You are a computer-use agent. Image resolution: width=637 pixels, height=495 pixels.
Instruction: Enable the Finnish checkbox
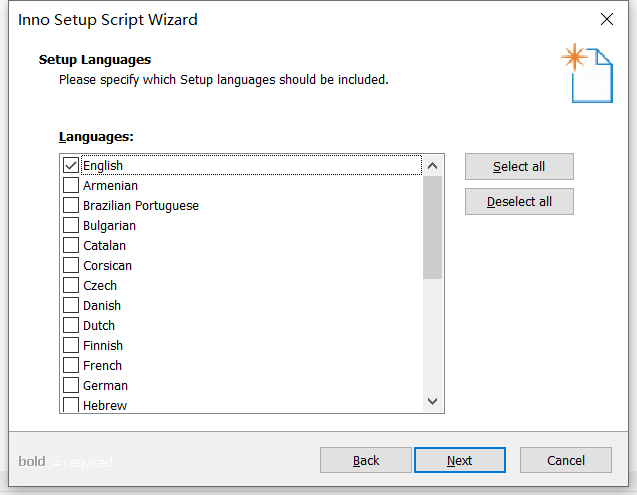pyautogui.click(x=71, y=345)
